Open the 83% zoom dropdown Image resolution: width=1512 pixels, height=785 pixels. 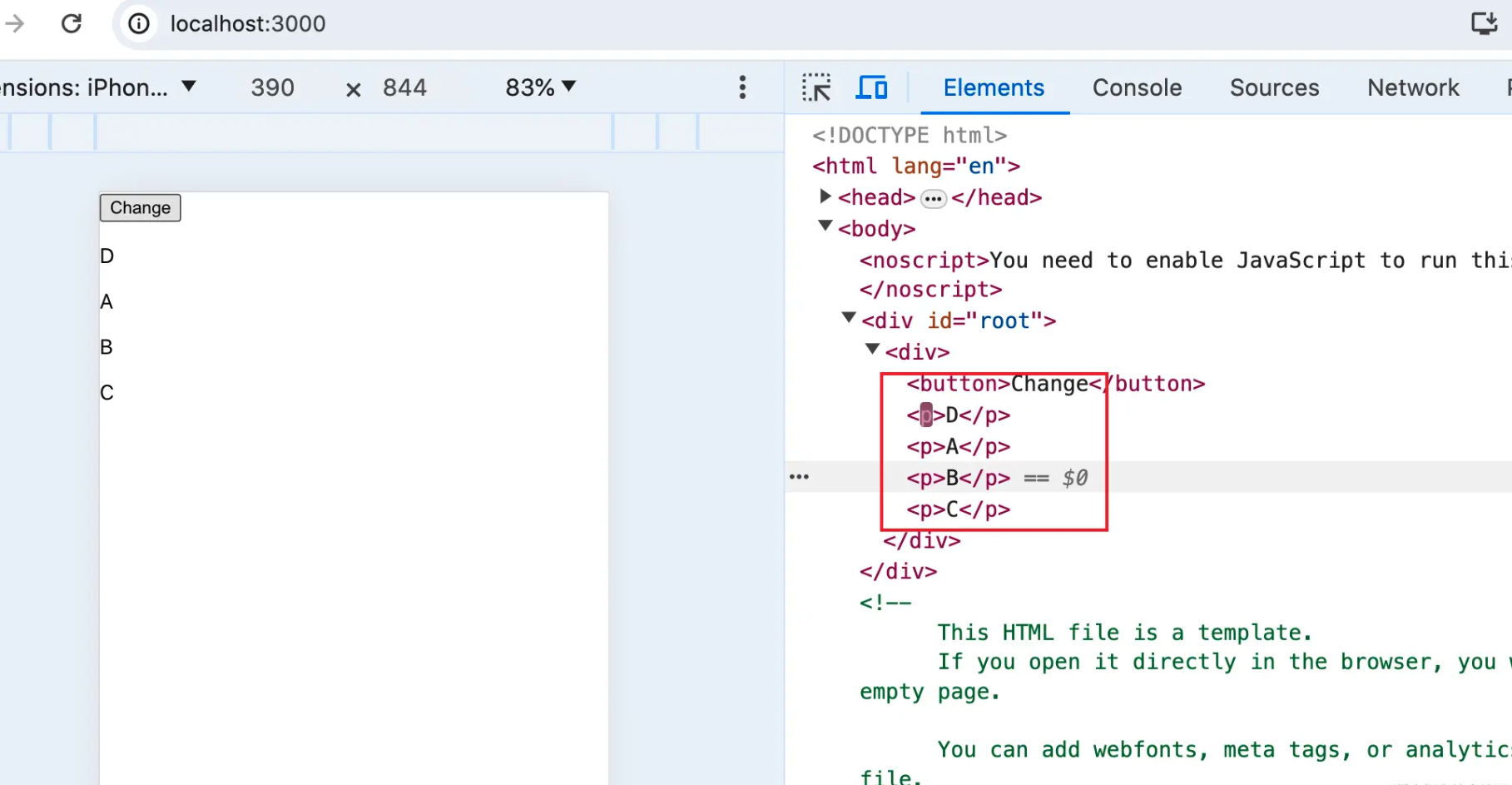click(540, 87)
